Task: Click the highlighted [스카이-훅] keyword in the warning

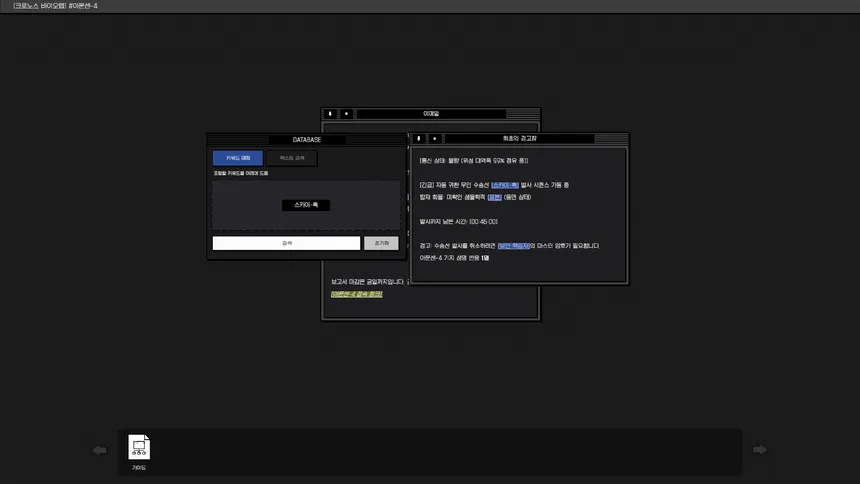Action: click(505, 185)
